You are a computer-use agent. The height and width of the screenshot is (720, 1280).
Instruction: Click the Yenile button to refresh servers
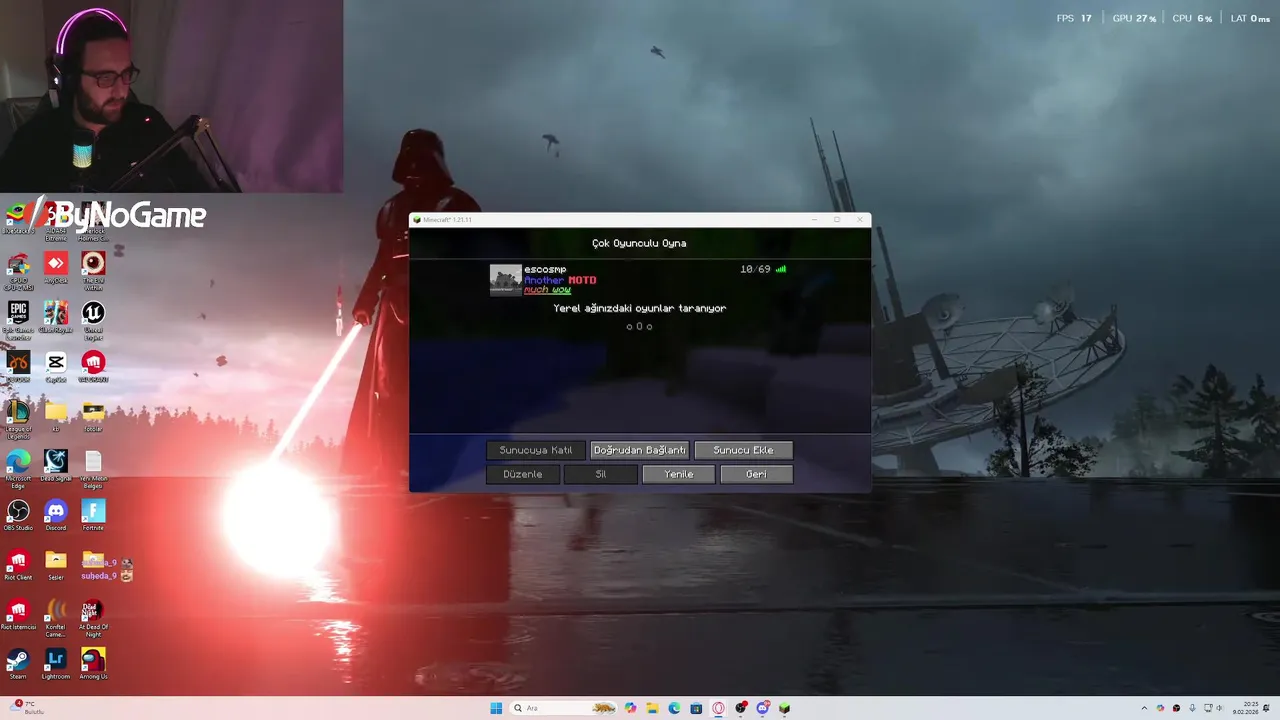(679, 474)
